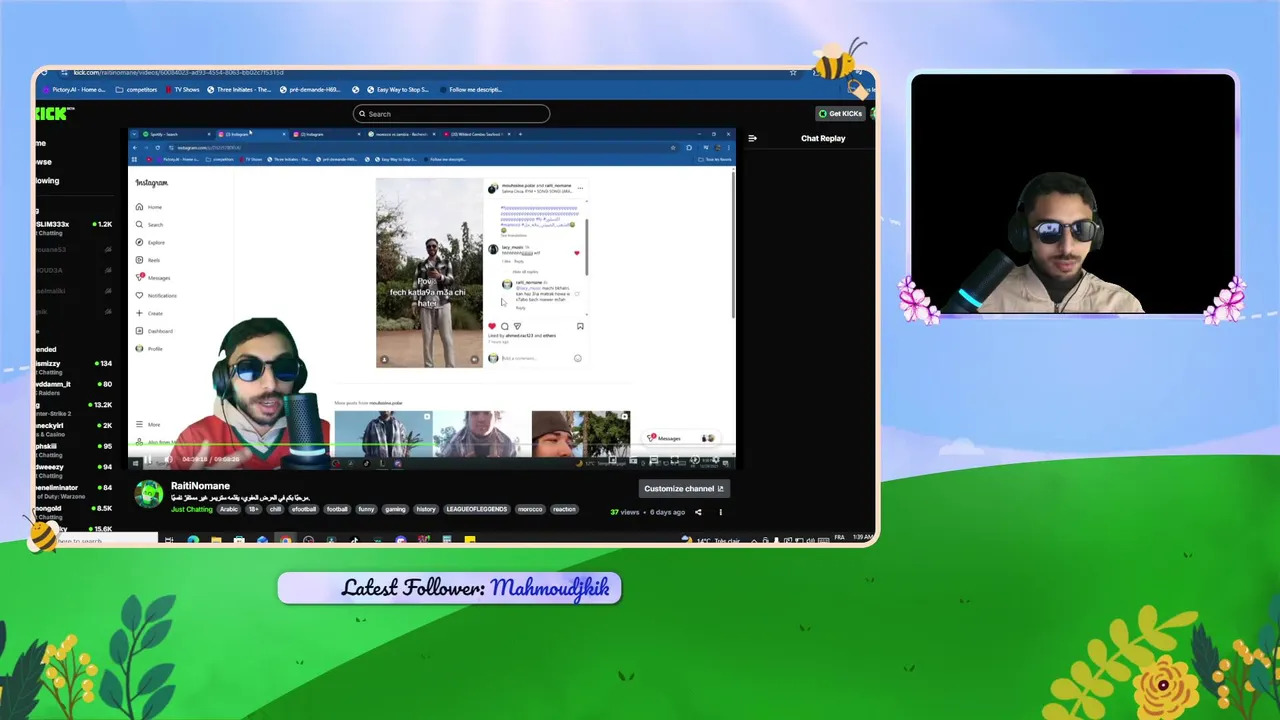Viewport: 1280px width, 720px height.
Task: Open Instagram Search in the sidebar
Action: pos(151,225)
